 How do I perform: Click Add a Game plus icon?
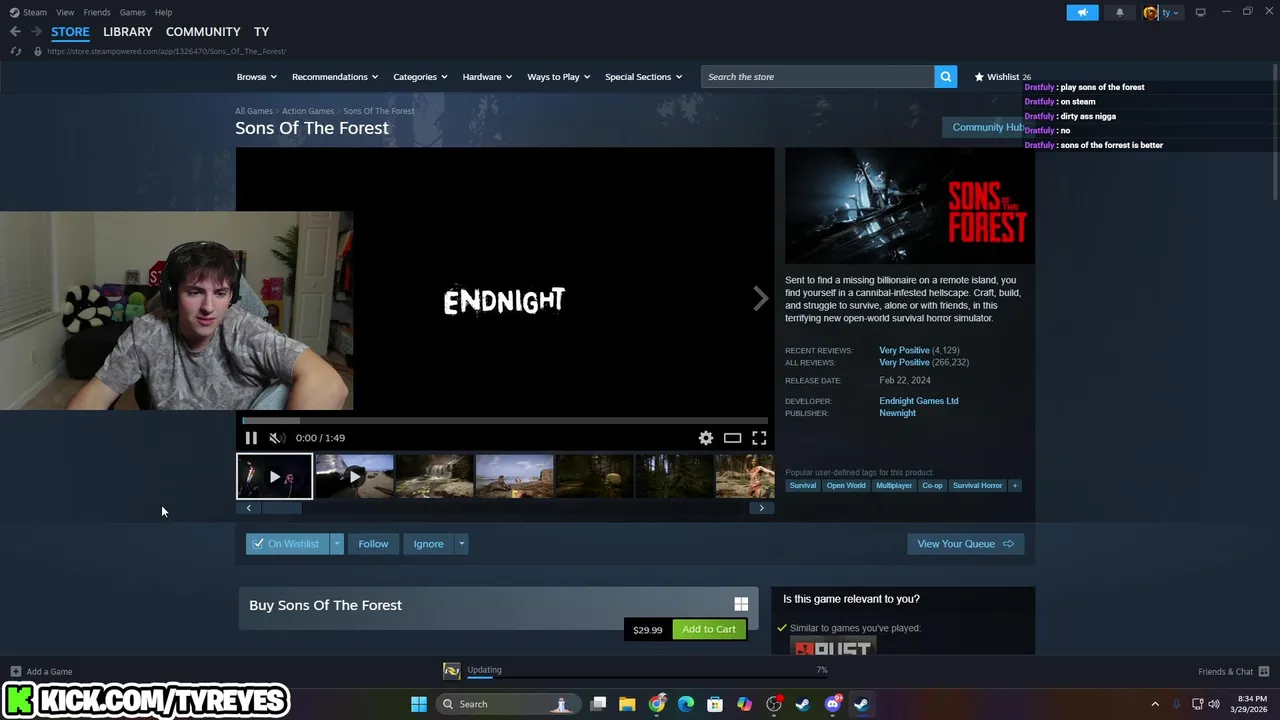(x=16, y=672)
